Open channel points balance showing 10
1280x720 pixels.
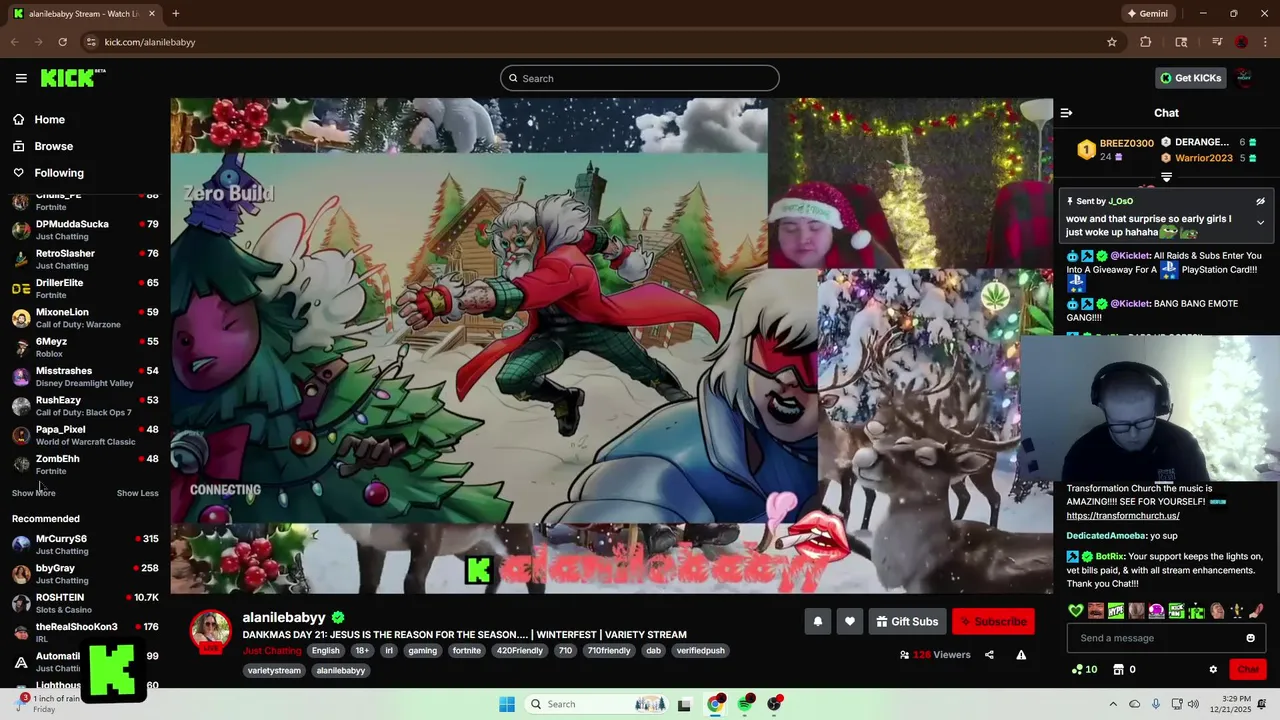(1084, 670)
